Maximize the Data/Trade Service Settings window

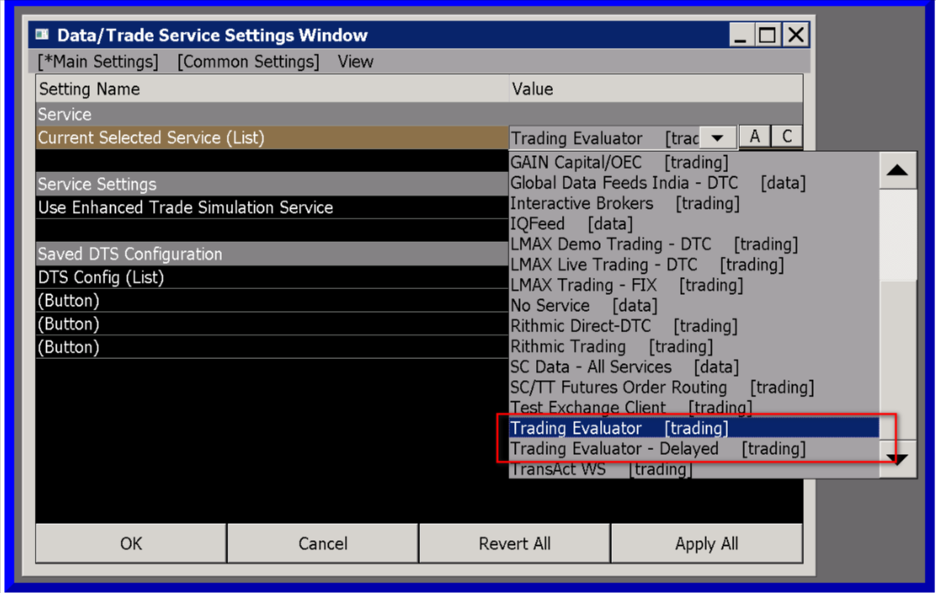(767, 35)
